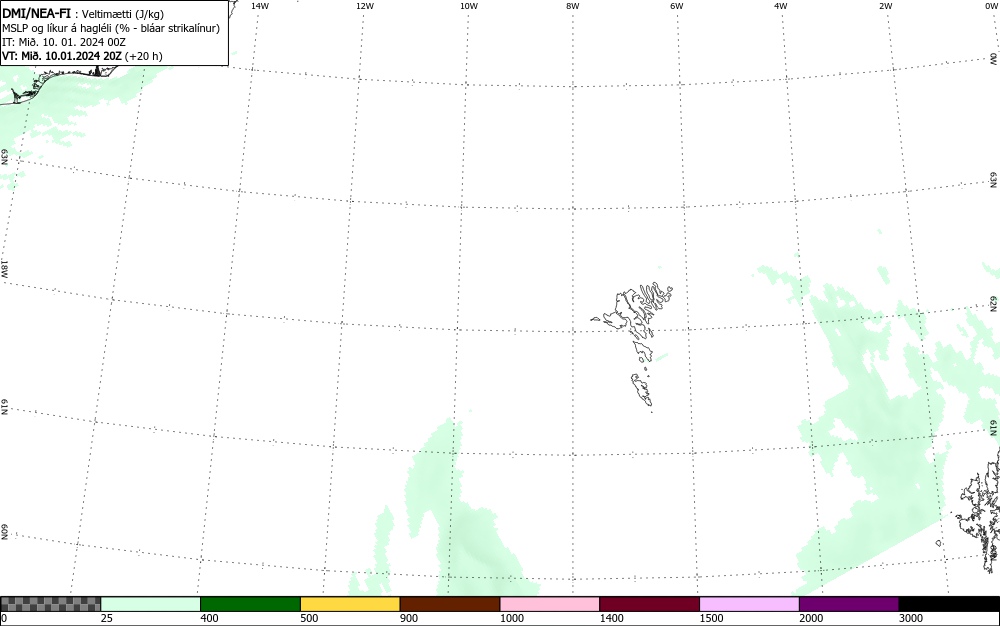
Task: Click the 4W longitude label
Action: (781, 6)
